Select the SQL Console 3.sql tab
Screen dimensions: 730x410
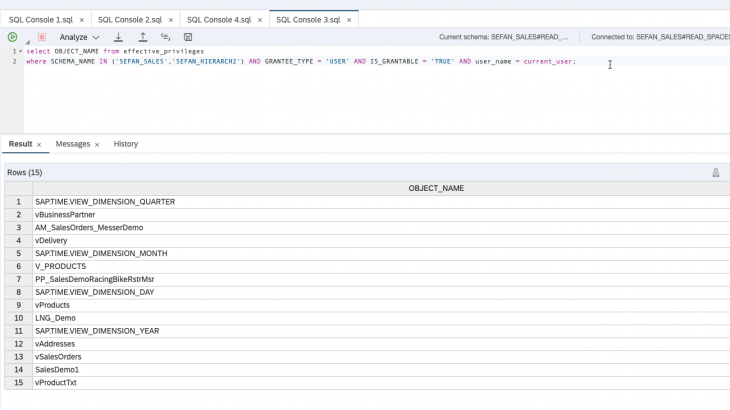click(x=308, y=20)
